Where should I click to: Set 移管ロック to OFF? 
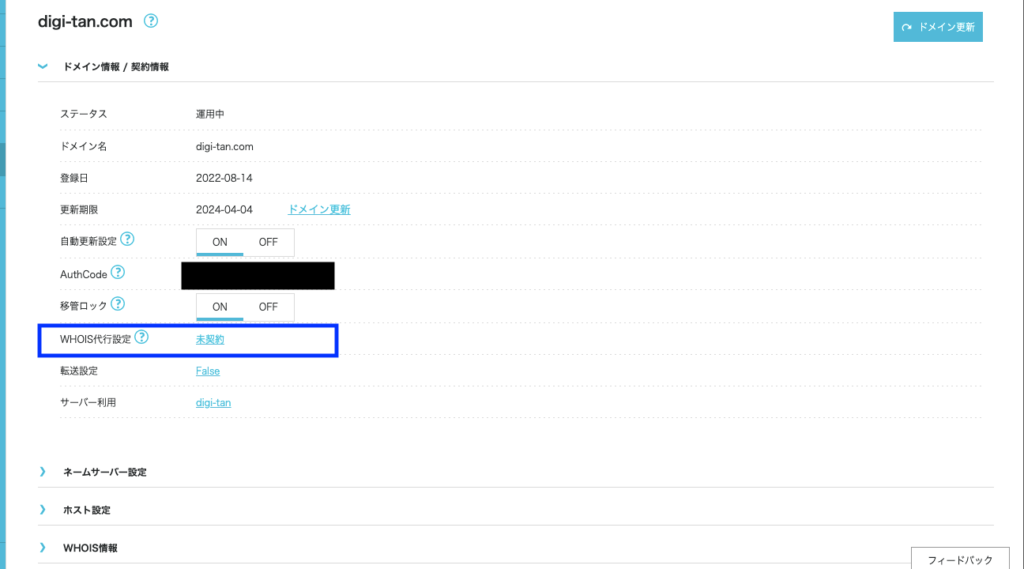pyautogui.click(x=268, y=307)
